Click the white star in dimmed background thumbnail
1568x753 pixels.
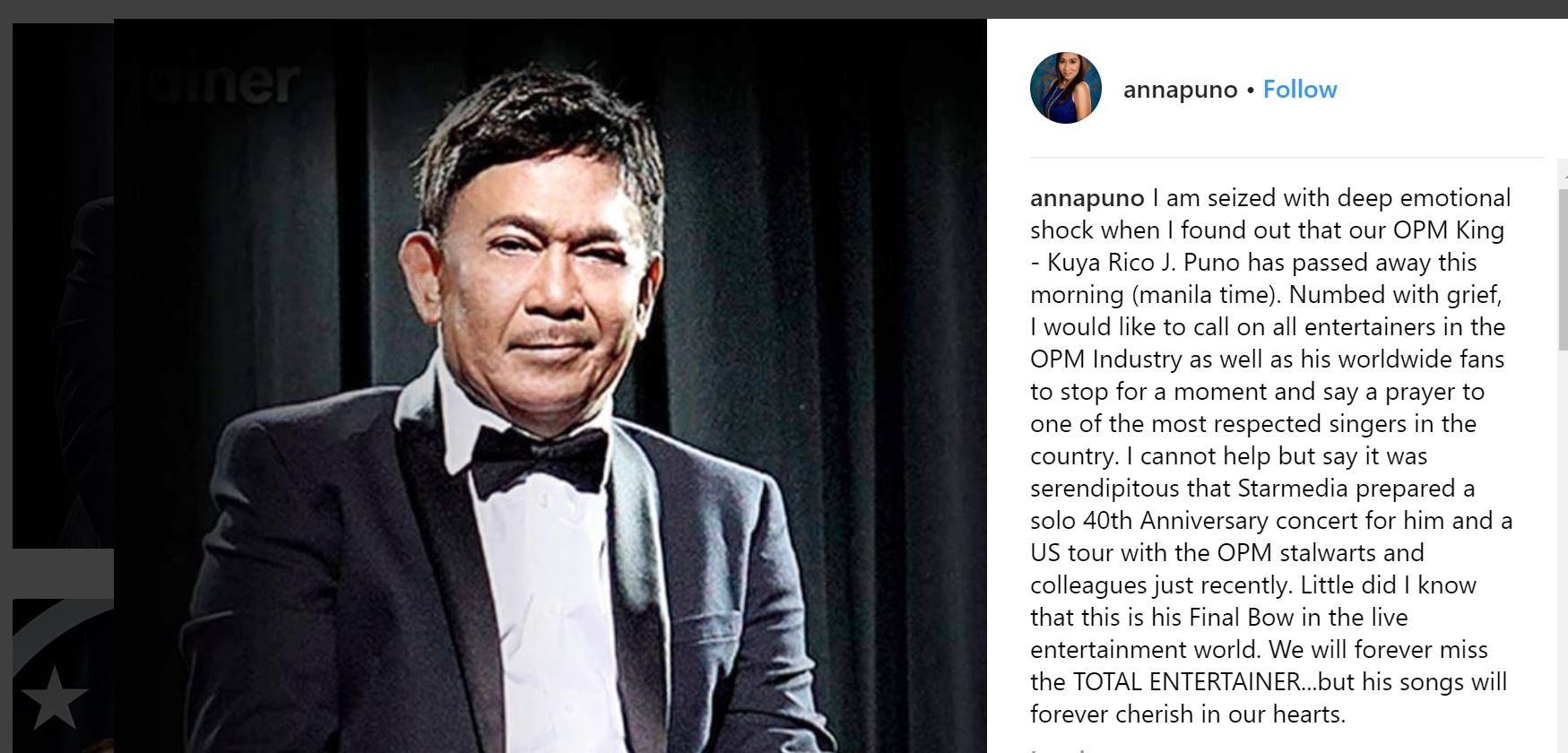(x=53, y=697)
